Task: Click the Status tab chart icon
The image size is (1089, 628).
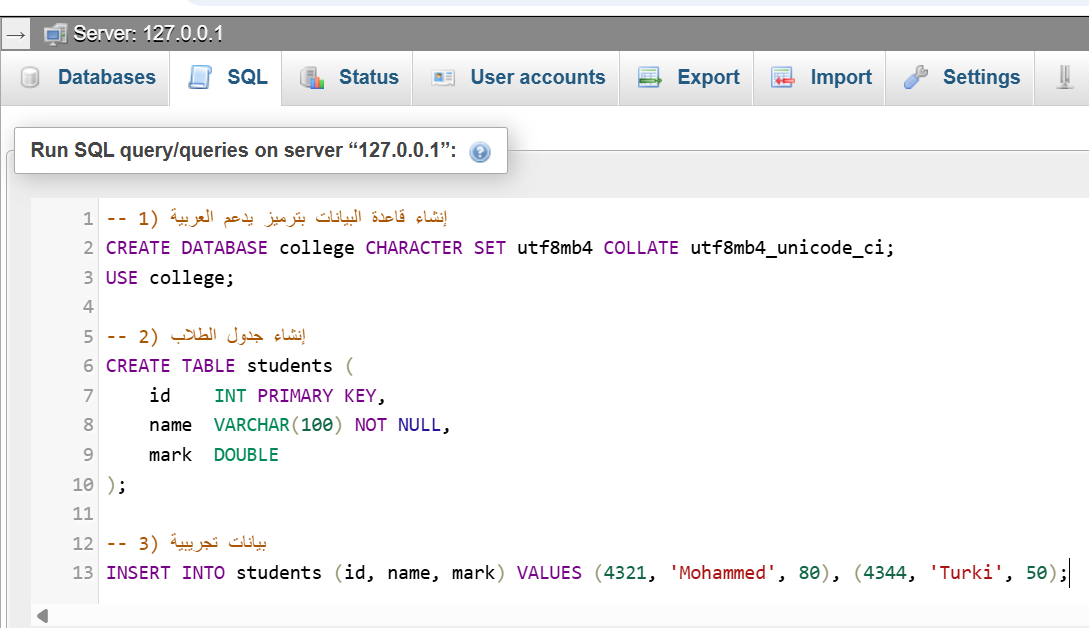Action: point(312,77)
